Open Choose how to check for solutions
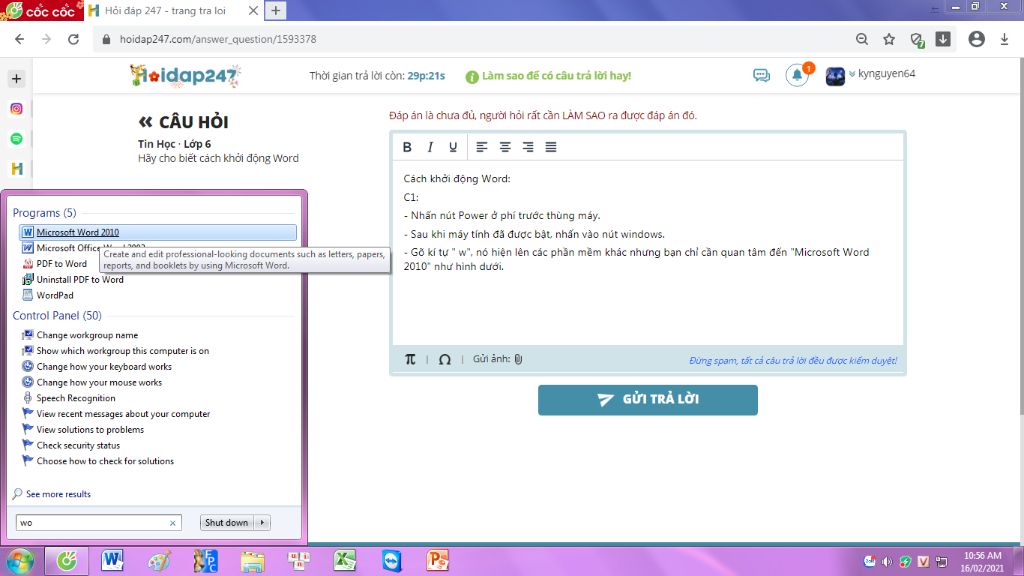Image resolution: width=1024 pixels, height=576 pixels. (x=105, y=461)
